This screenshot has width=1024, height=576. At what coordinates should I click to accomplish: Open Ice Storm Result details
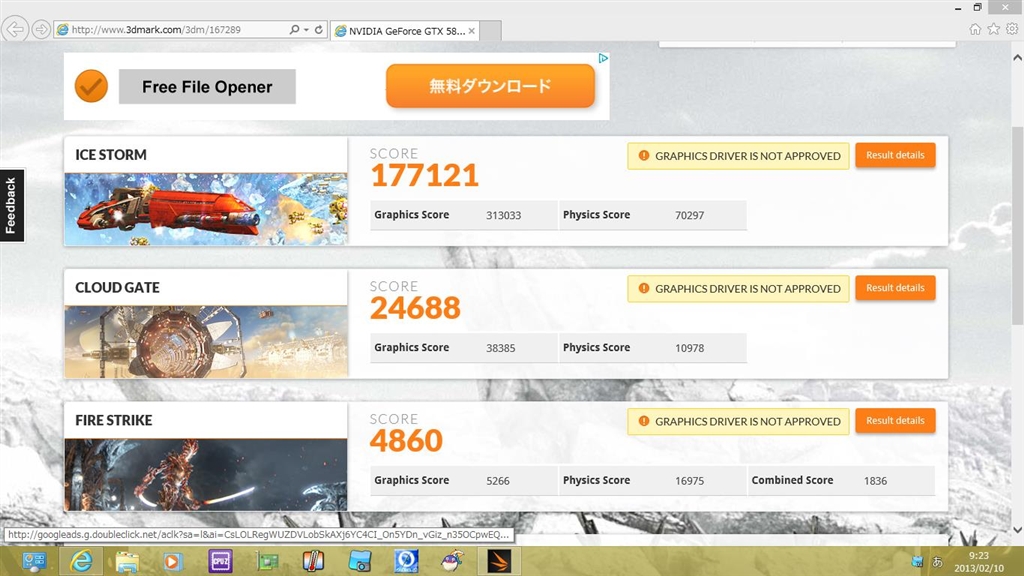pos(895,155)
